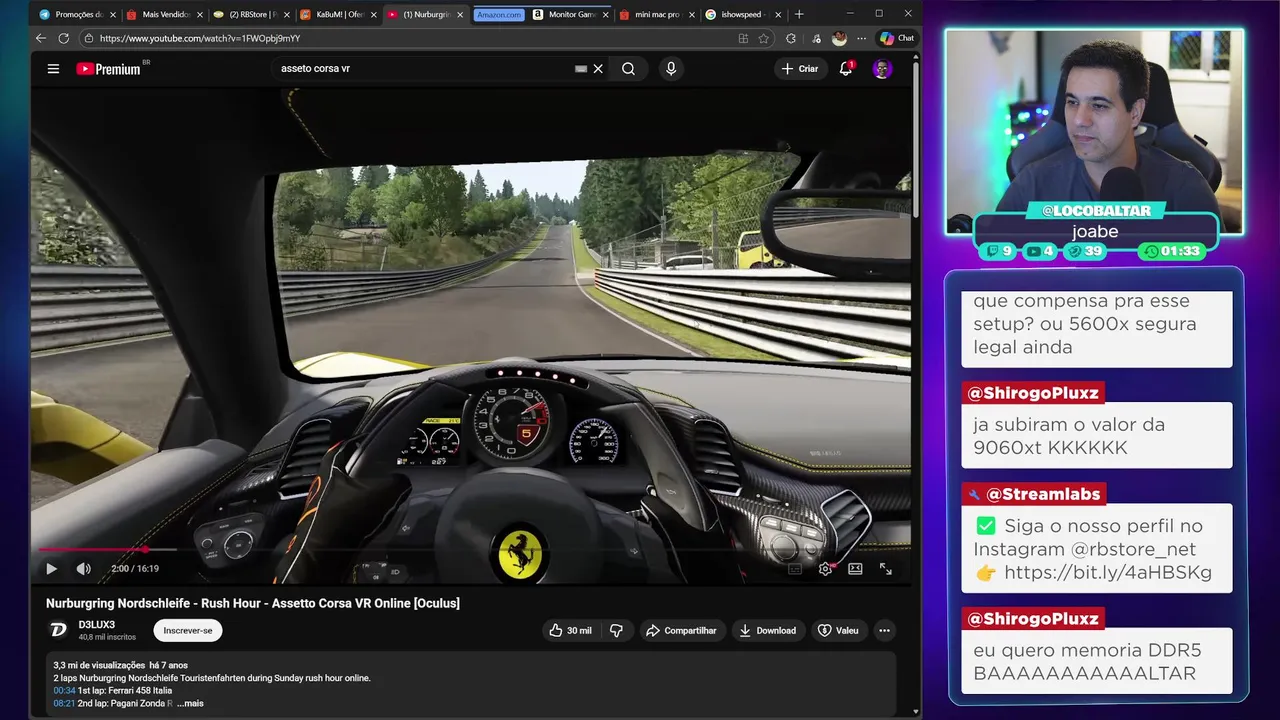1280x720 pixels.
Task: Close the Nurburgring YouTube tab
Action: (460, 15)
